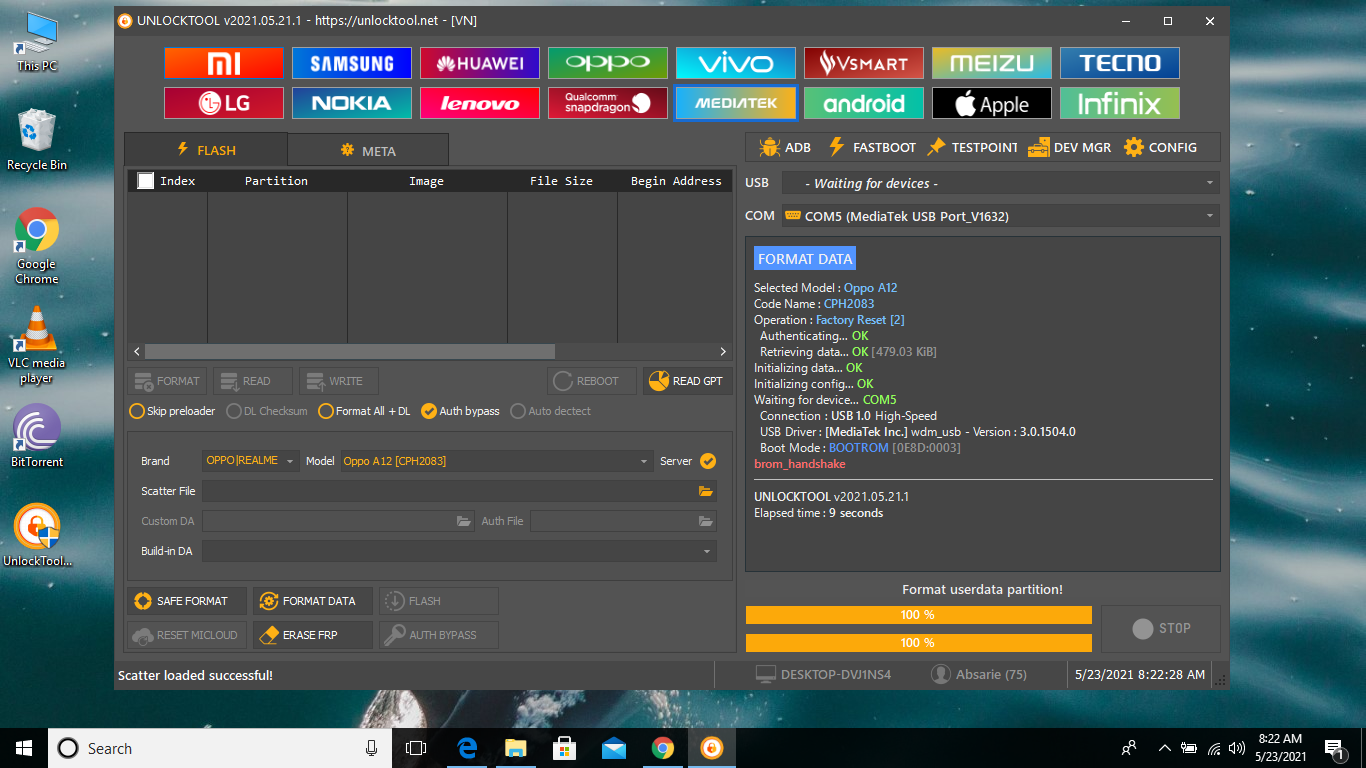Viewport: 1366px width, 768px height.
Task: Open the ADB tools
Action: coord(785,147)
